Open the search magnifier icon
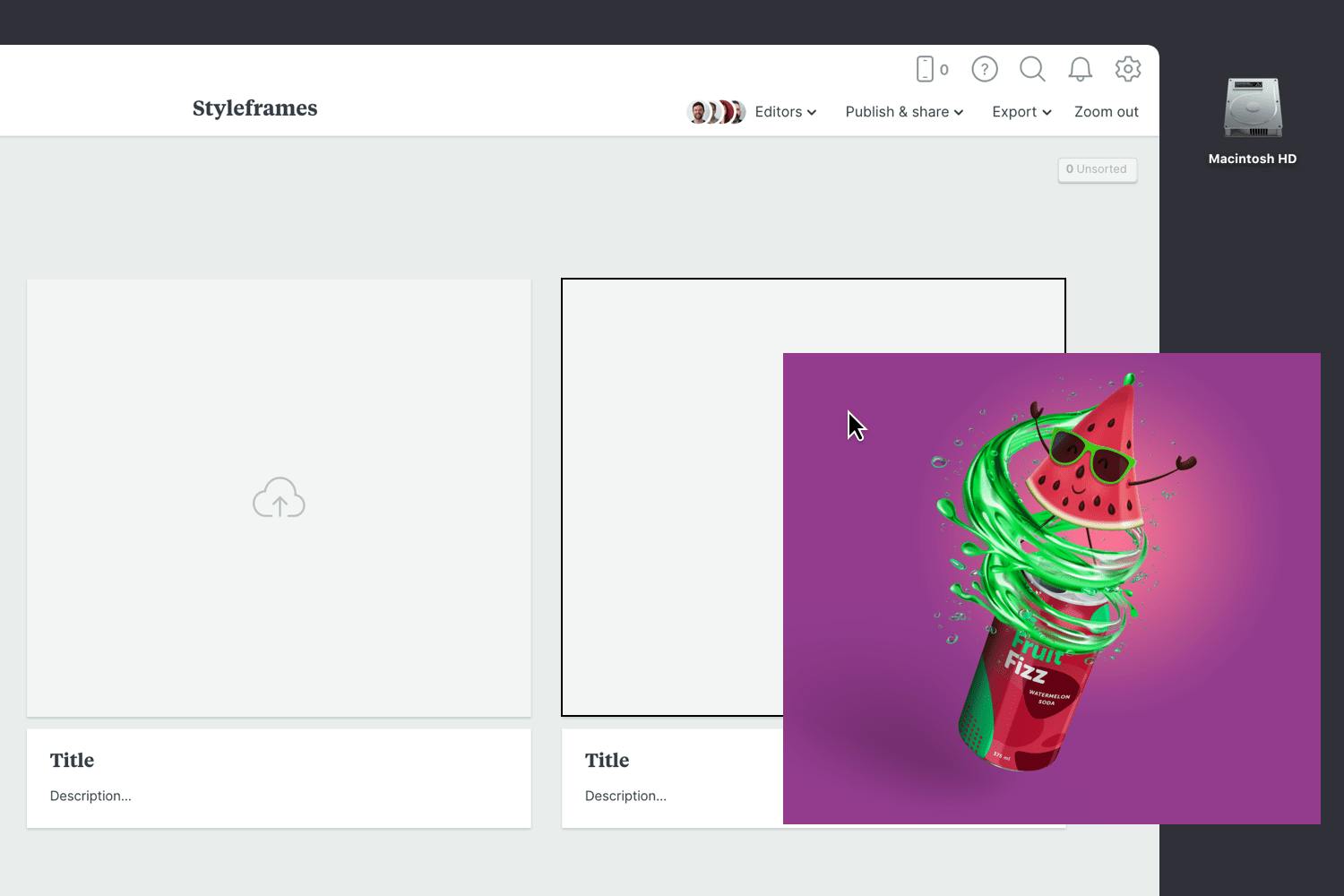Screen dimensions: 1344x896 point(1032,68)
